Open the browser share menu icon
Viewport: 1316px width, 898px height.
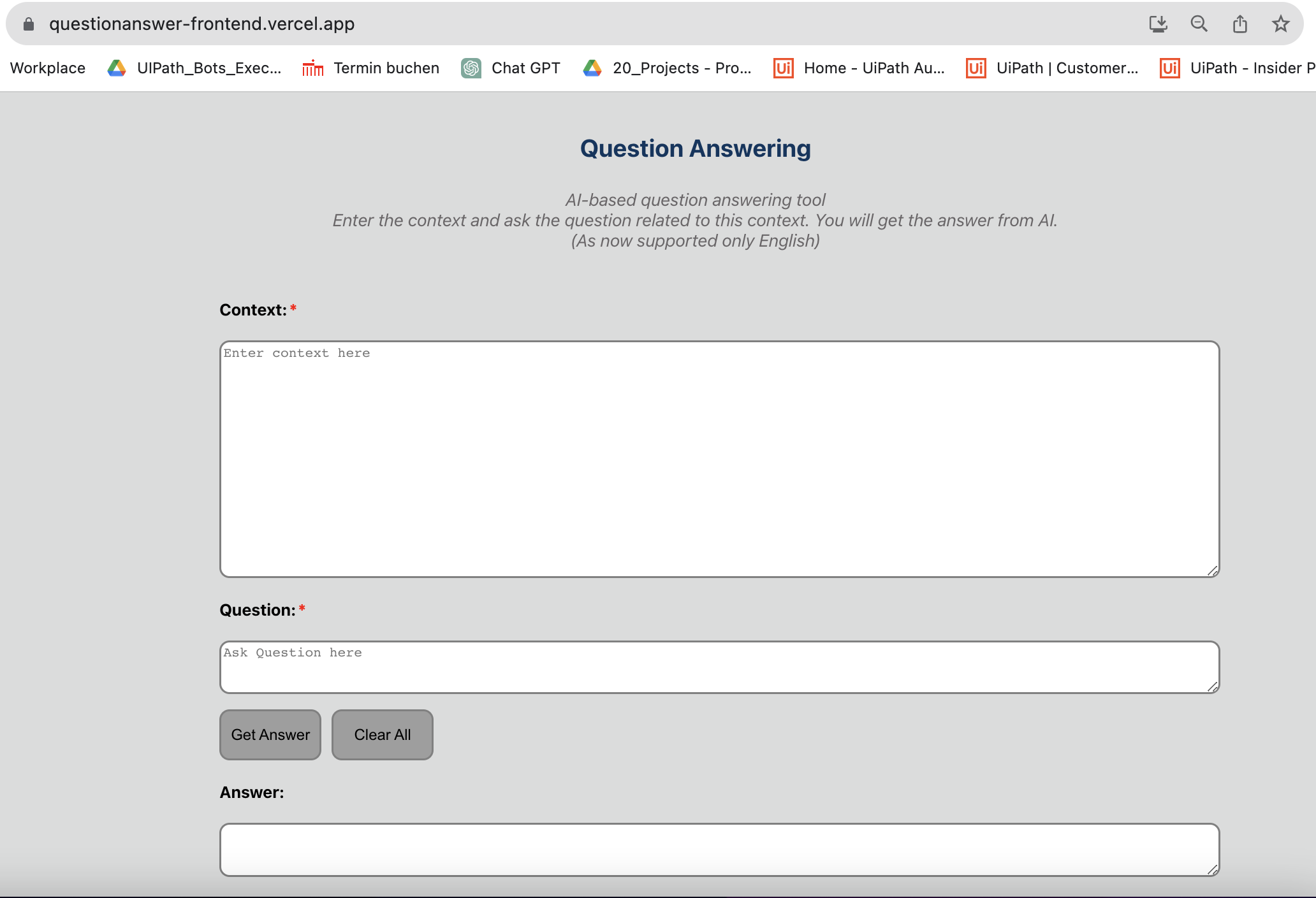tap(1239, 24)
